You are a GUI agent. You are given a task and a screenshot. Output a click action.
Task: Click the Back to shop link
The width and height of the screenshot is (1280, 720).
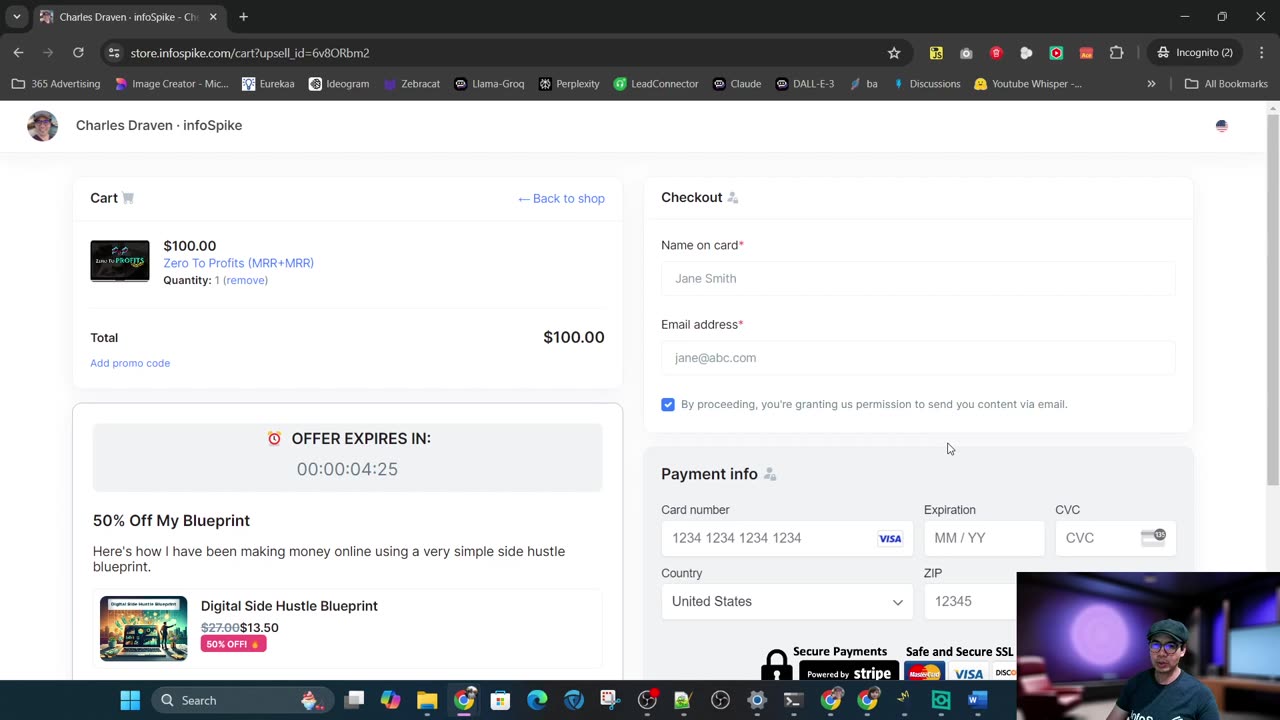(x=561, y=198)
